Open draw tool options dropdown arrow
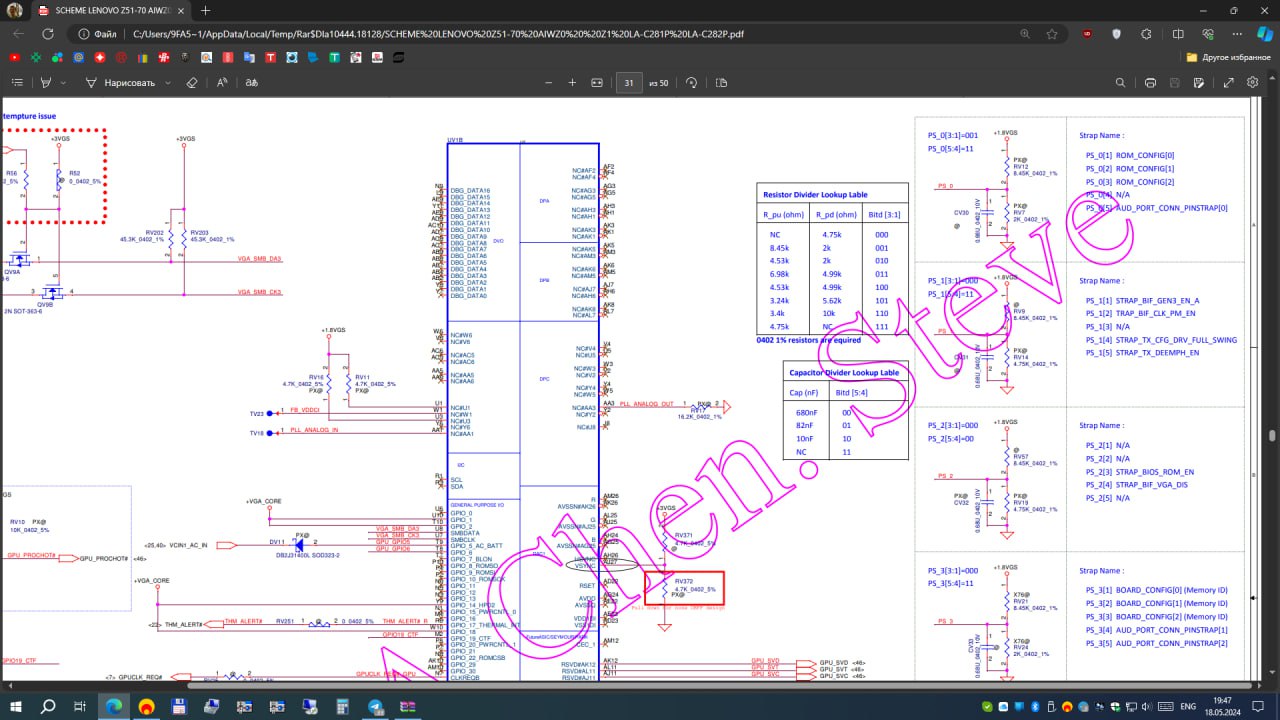1280x720 pixels. pyautogui.click(x=168, y=82)
